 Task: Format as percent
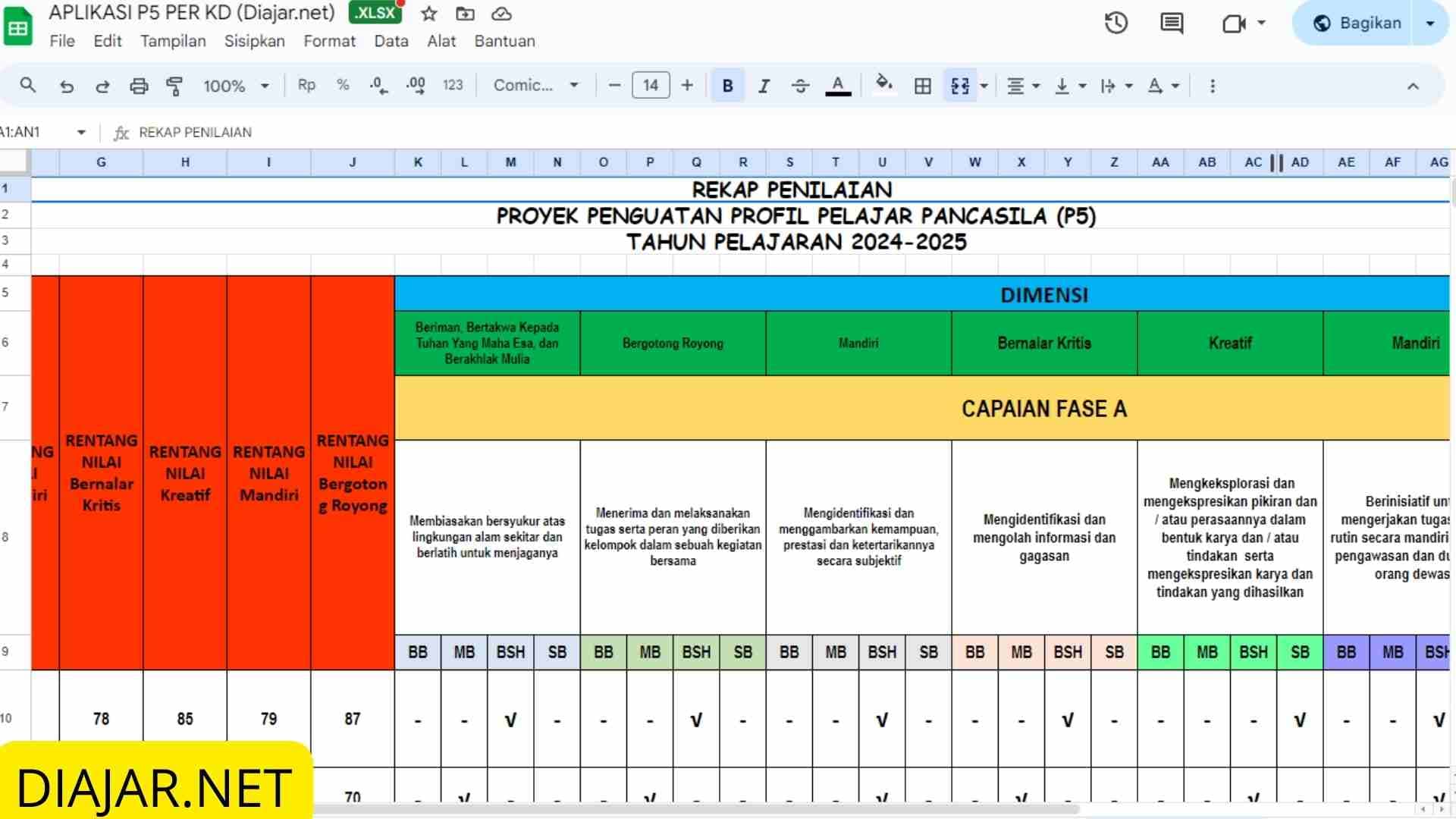coord(343,85)
